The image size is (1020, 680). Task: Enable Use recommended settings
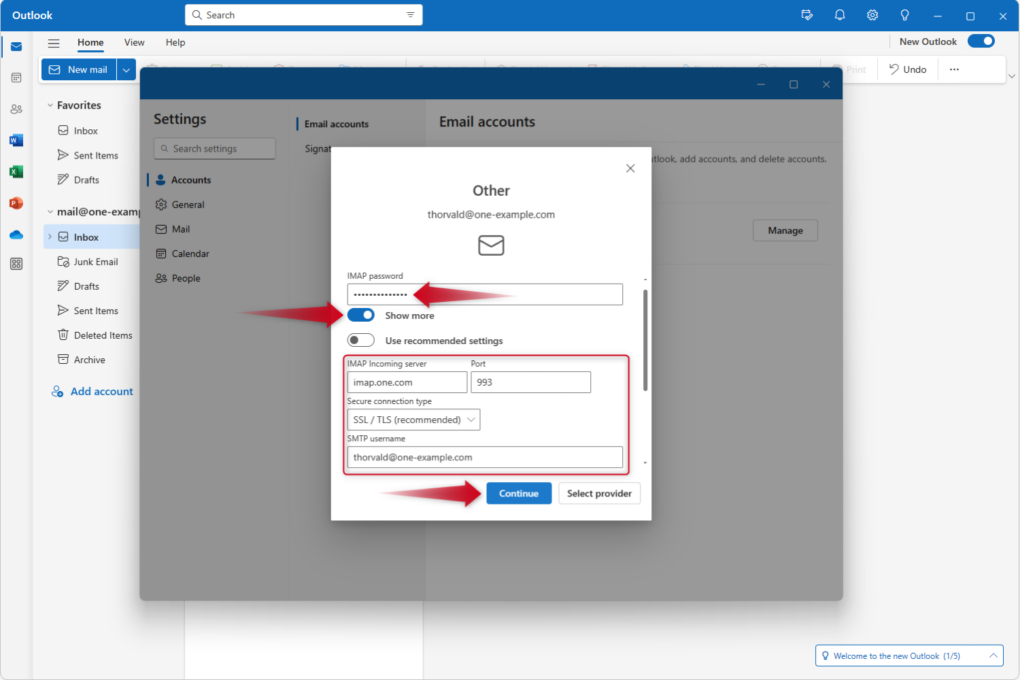point(359,340)
